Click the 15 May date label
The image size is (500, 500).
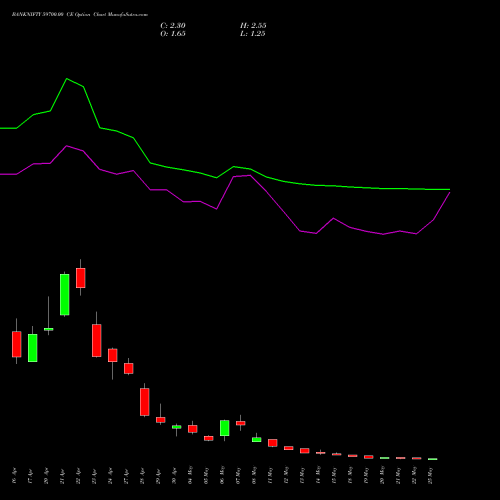point(334,475)
